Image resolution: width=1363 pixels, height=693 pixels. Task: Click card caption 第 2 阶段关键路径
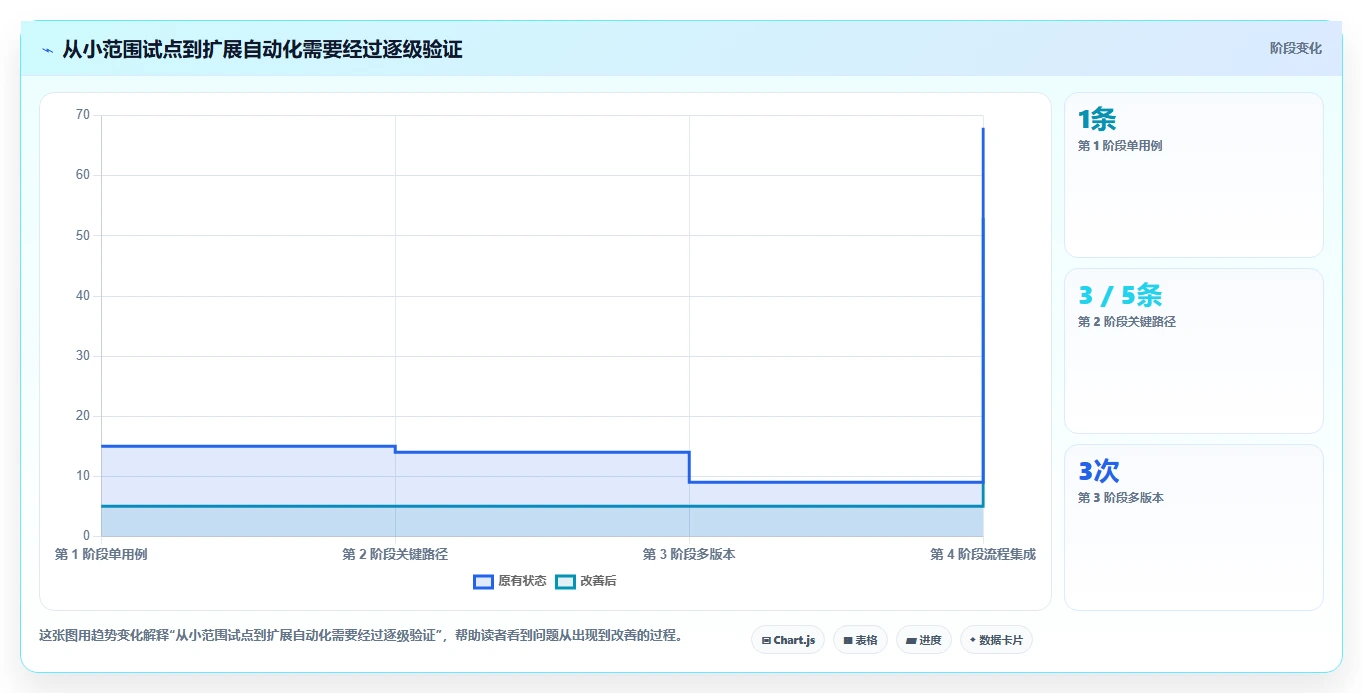[1127, 322]
